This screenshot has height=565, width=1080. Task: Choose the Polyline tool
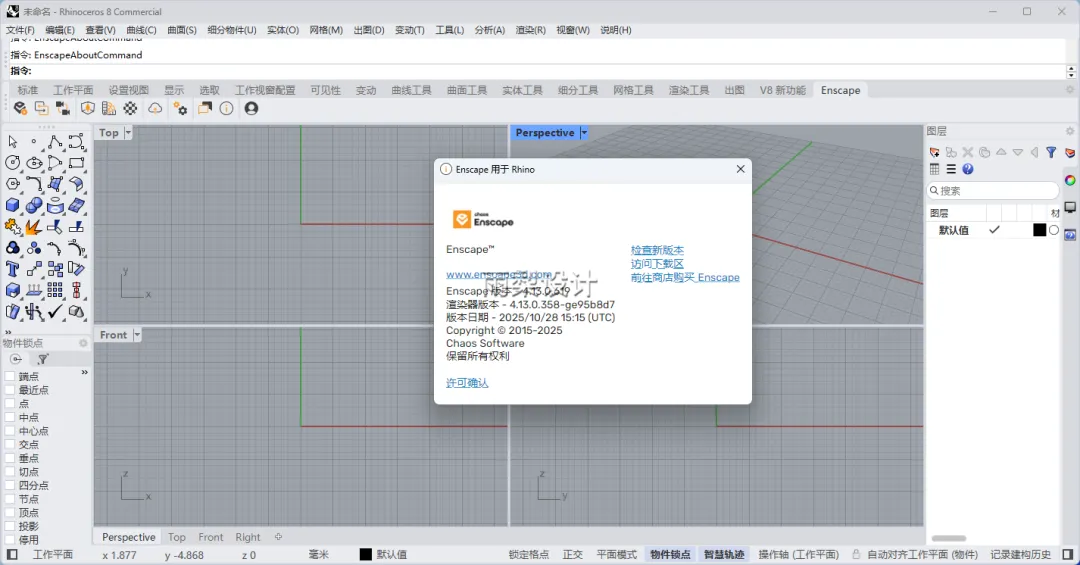pyautogui.click(x=55, y=142)
